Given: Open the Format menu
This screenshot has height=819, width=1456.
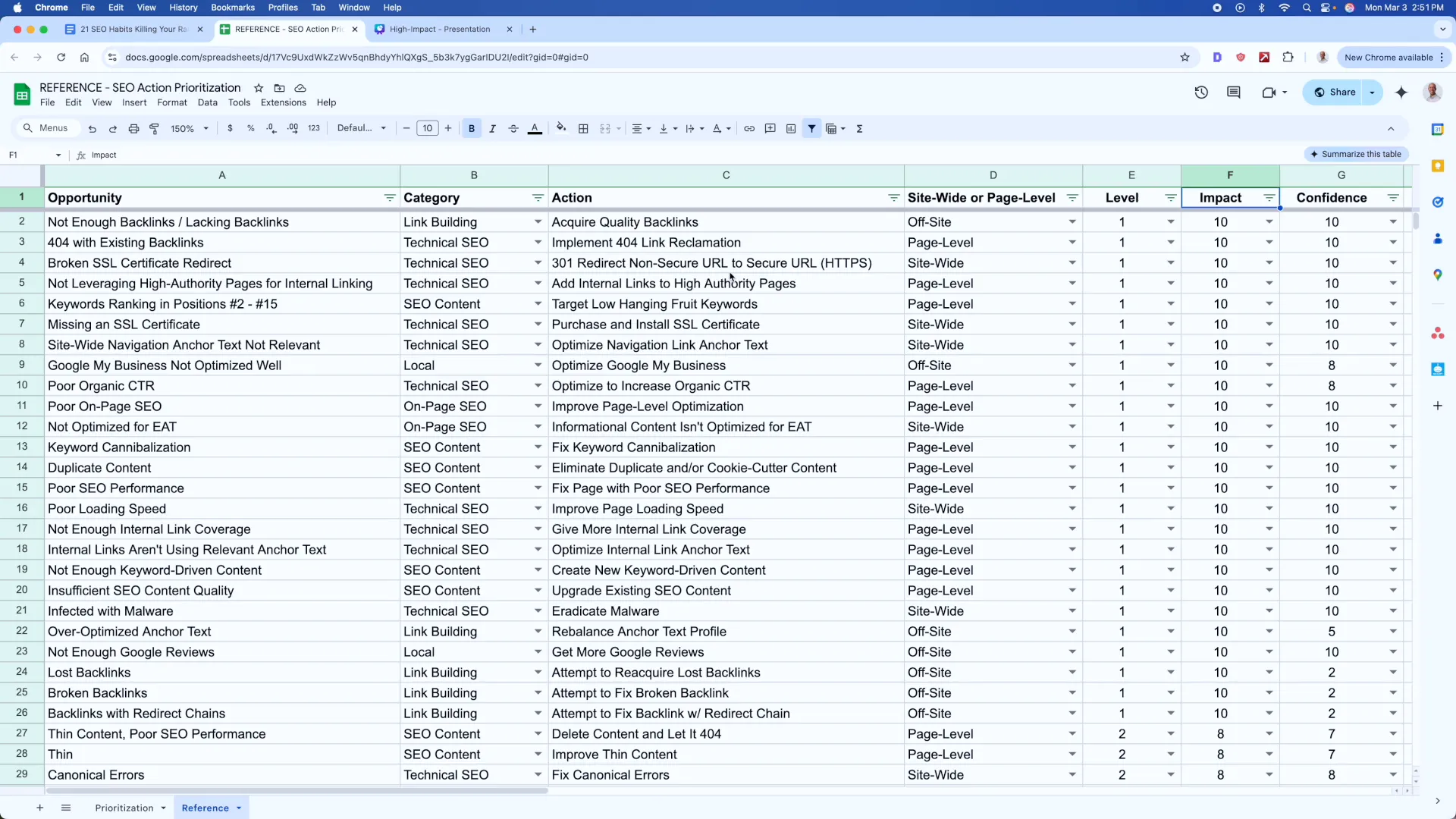Looking at the screenshot, I should [x=172, y=102].
